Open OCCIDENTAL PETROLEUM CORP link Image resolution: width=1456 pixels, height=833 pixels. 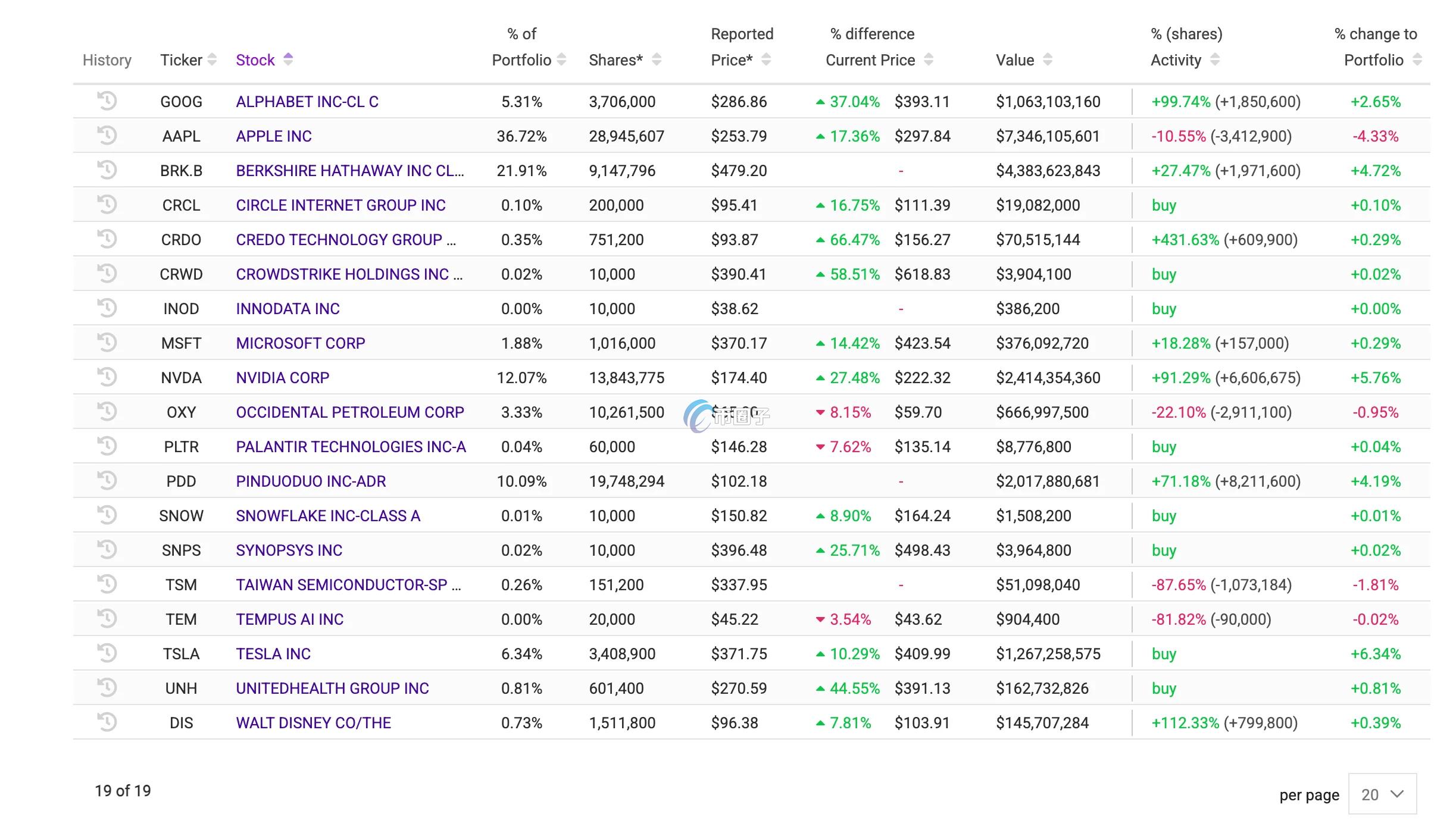(350, 412)
